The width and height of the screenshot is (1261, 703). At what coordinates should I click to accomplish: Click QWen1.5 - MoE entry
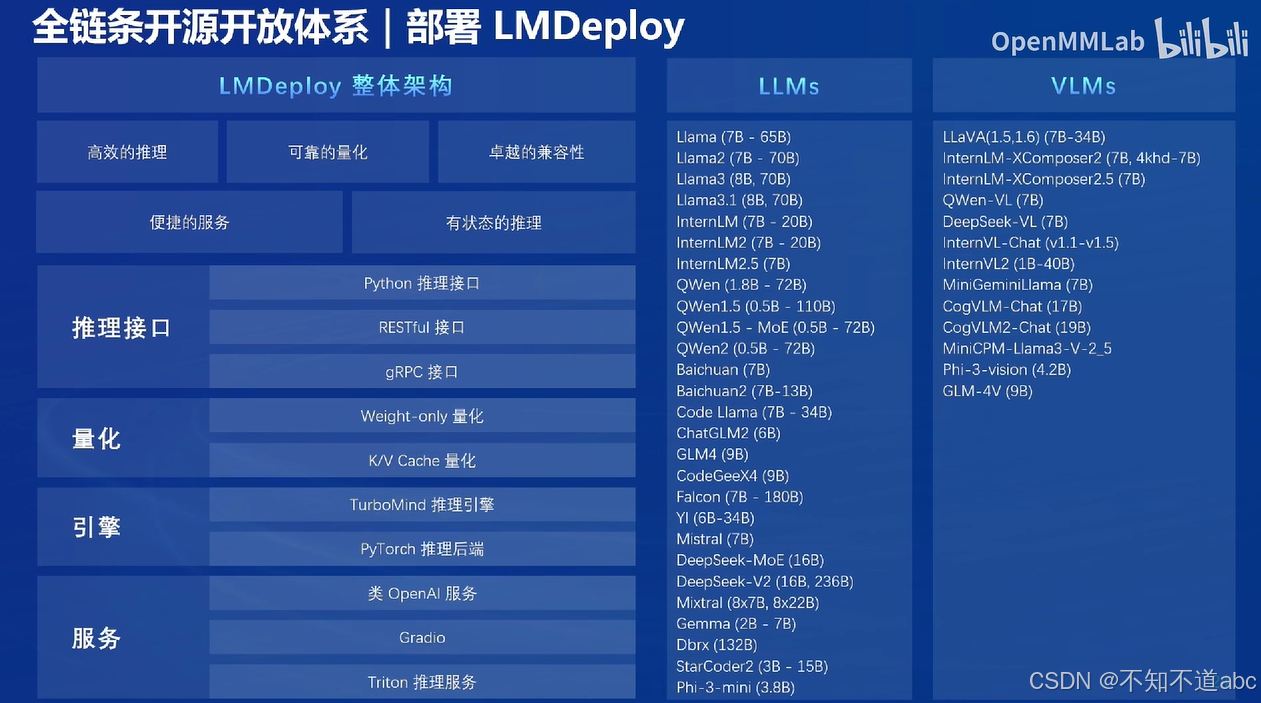[x=775, y=327]
